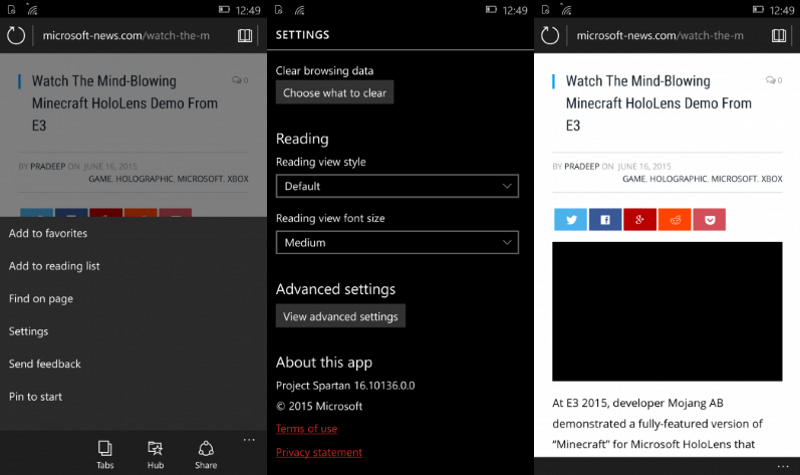Open Terms of use link
800x475 pixels.
307,429
